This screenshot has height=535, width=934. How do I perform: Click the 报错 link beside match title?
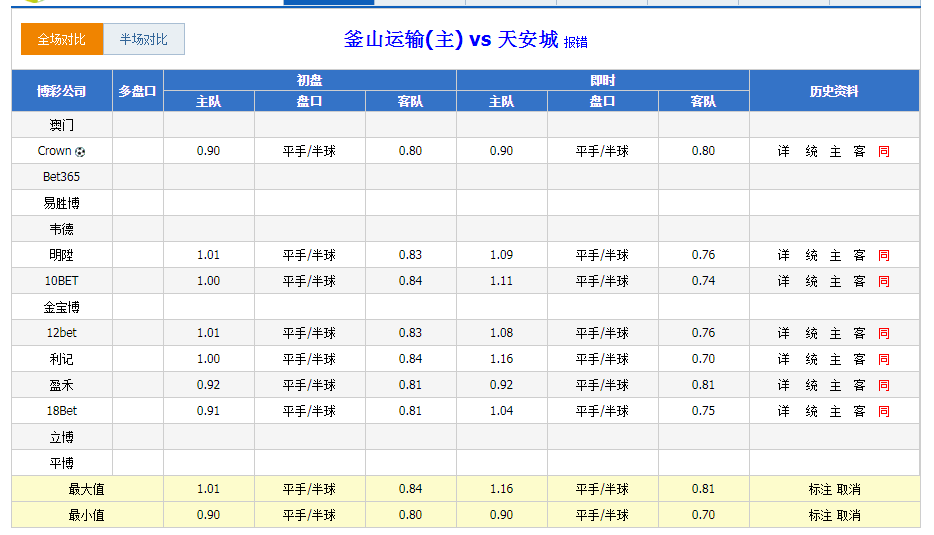pos(575,42)
